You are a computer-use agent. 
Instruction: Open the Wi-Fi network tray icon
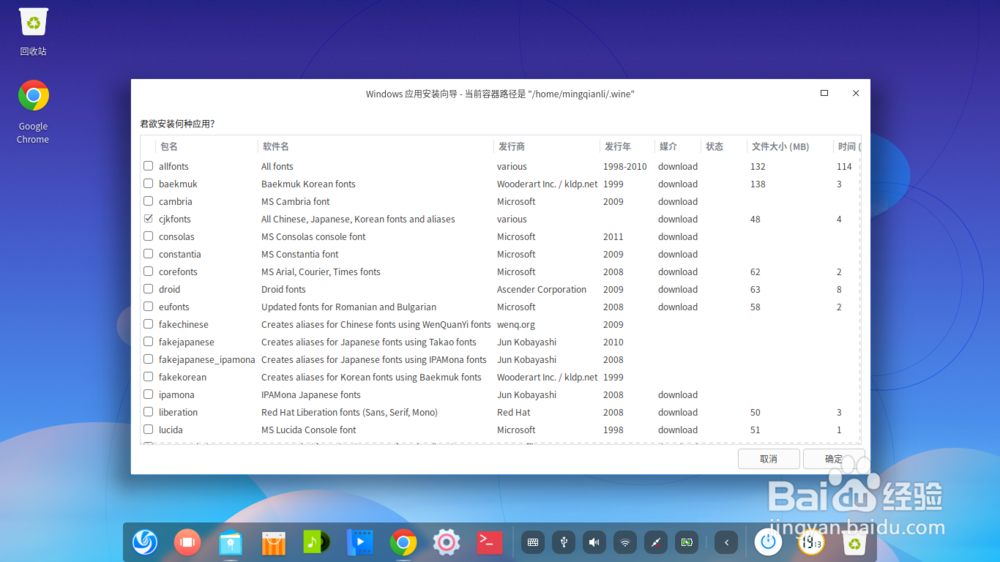pyautogui.click(x=625, y=542)
